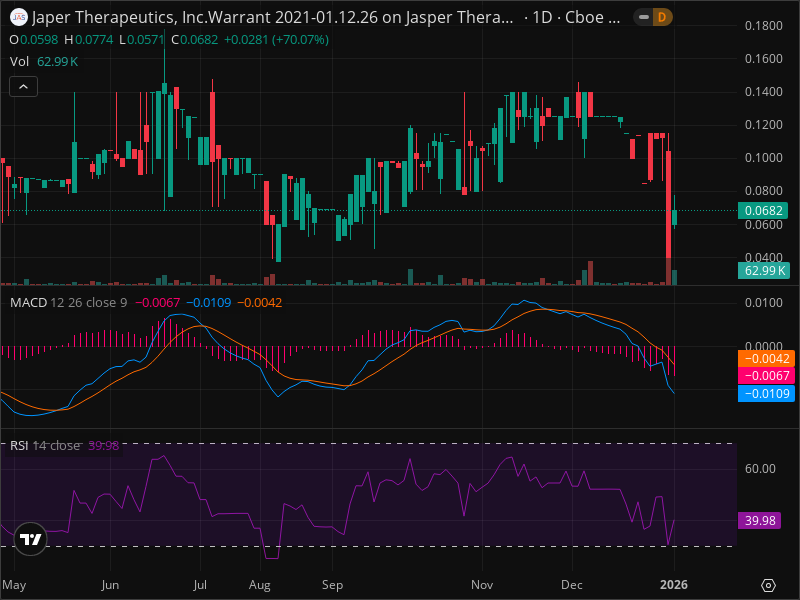Click the +0.0281 (+70.07%) change value
This screenshot has width=800, height=600.
(276, 39)
